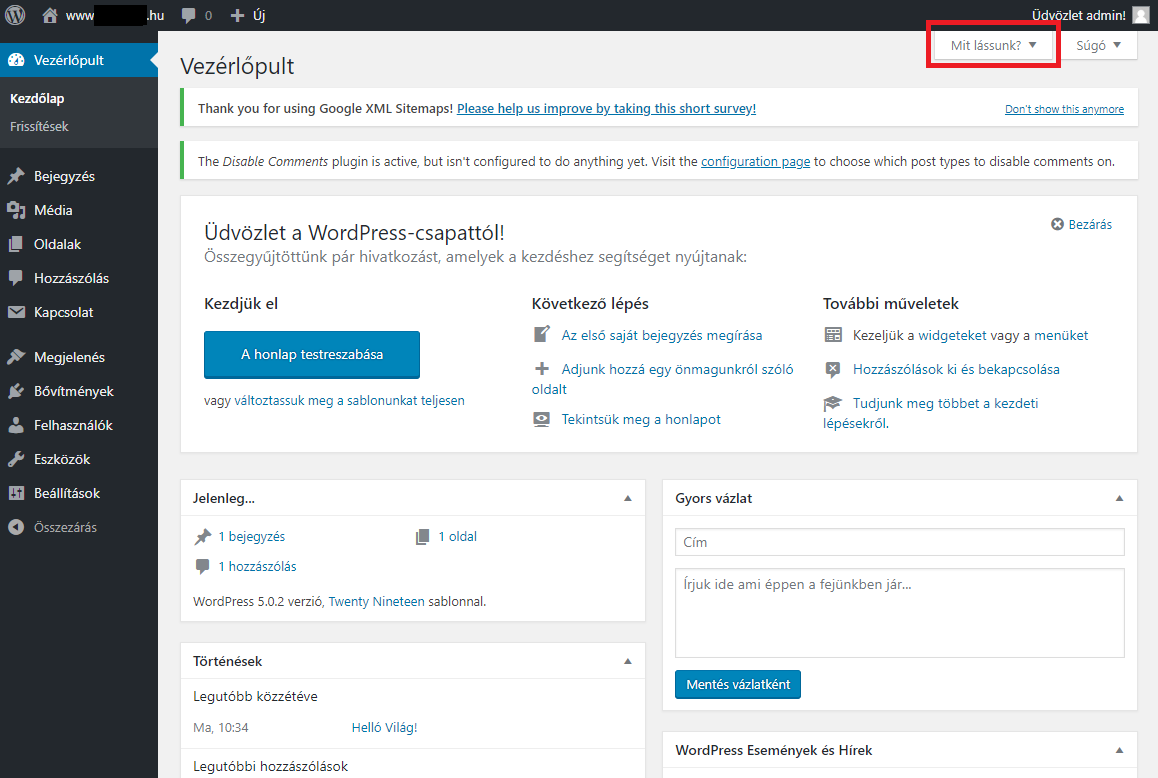Click the Bővítmények plugin icon
The height and width of the screenshot is (778, 1158).
point(16,391)
